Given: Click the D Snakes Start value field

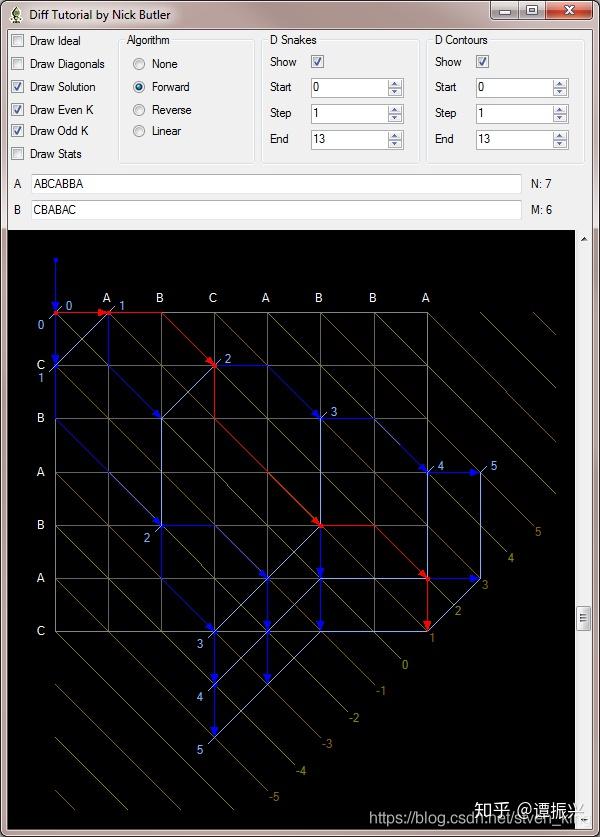Looking at the screenshot, I should click(349, 88).
